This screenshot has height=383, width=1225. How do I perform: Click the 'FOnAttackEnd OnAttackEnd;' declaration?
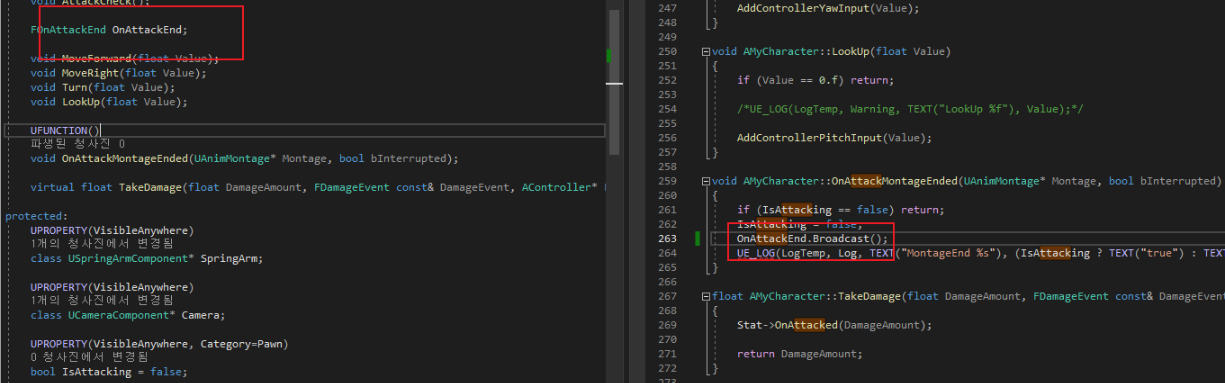pos(109,30)
